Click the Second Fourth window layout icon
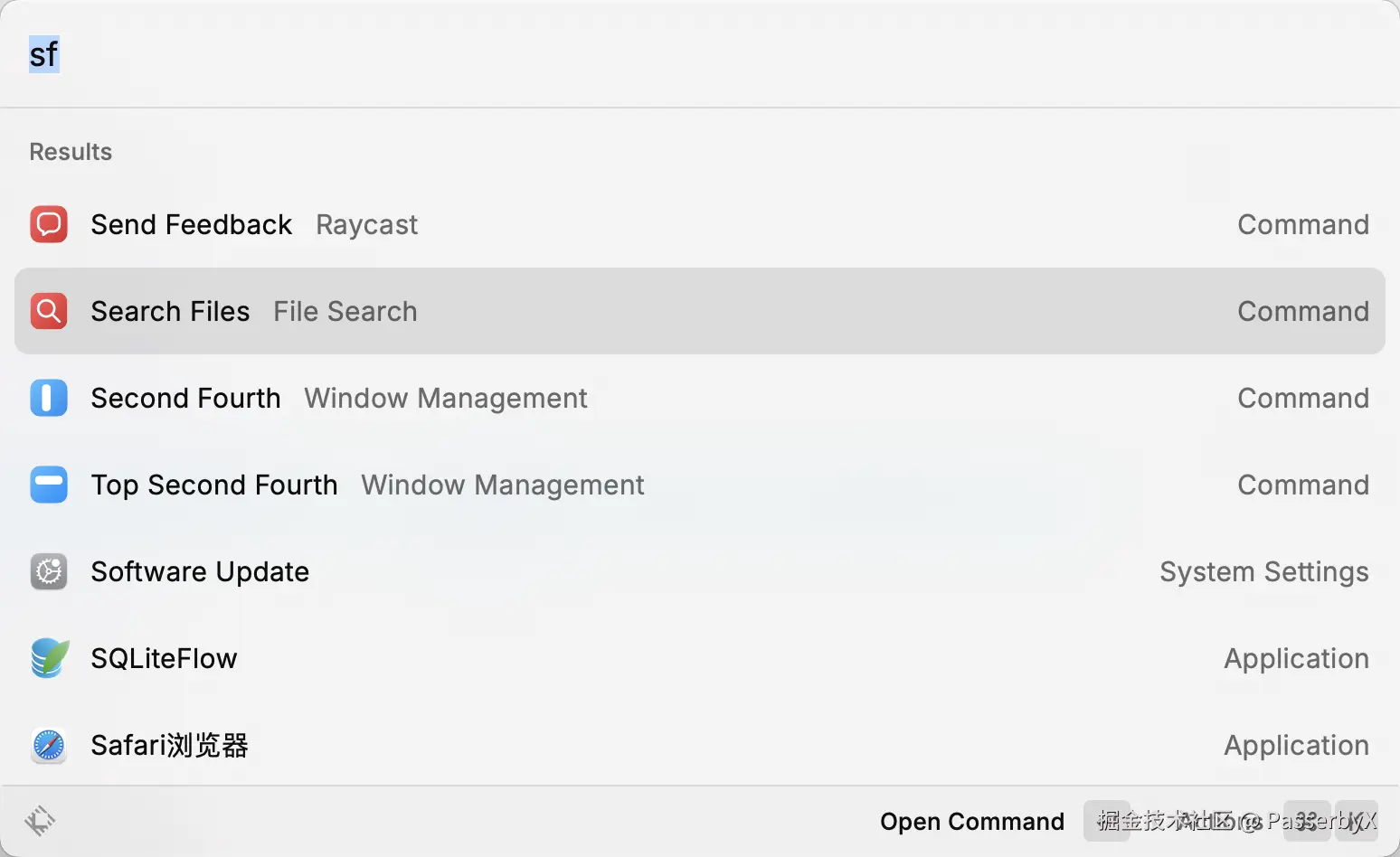This screenshot has width=1400, height=857. 49,398
